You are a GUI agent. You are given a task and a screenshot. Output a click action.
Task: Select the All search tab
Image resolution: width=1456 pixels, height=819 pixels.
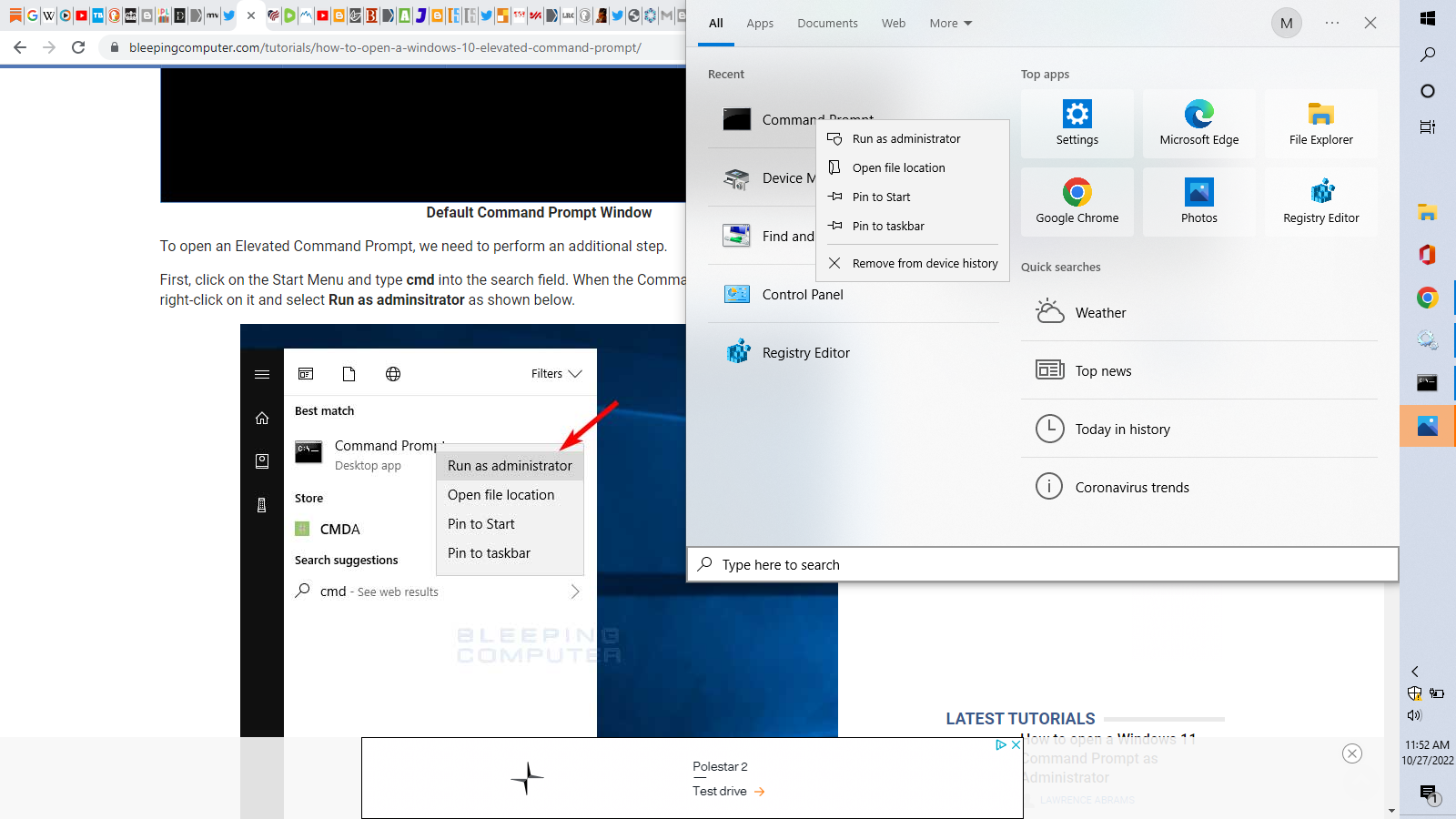716,24
